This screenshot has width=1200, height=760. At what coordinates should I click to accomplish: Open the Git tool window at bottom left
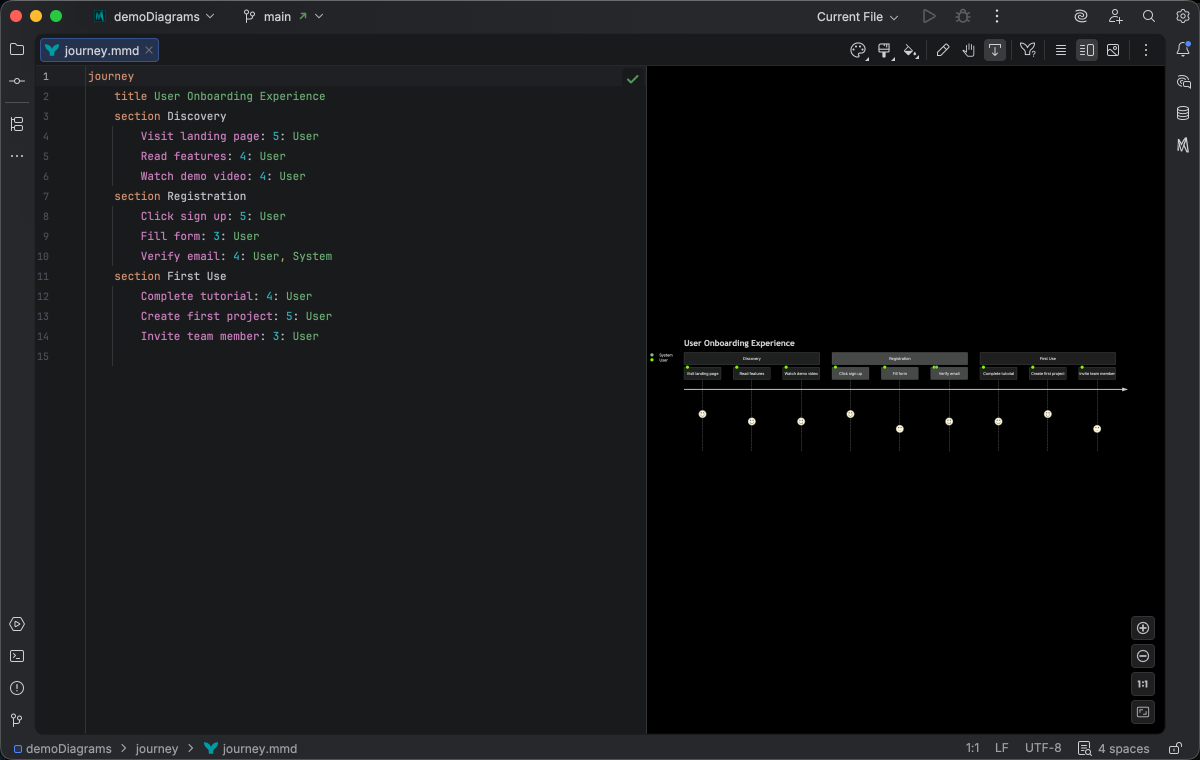(x=17, y=720)
